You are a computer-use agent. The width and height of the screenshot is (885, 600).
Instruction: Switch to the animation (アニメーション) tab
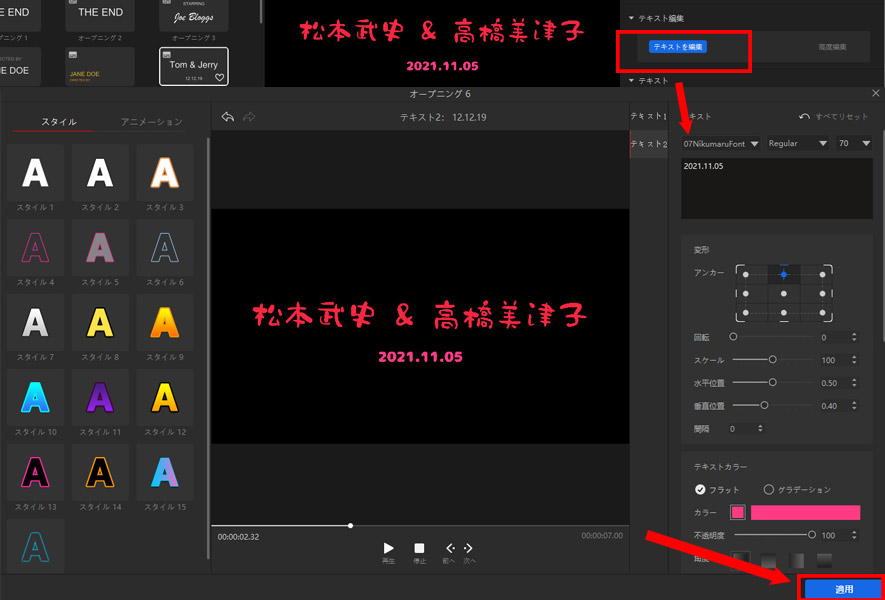coord(151,122)
